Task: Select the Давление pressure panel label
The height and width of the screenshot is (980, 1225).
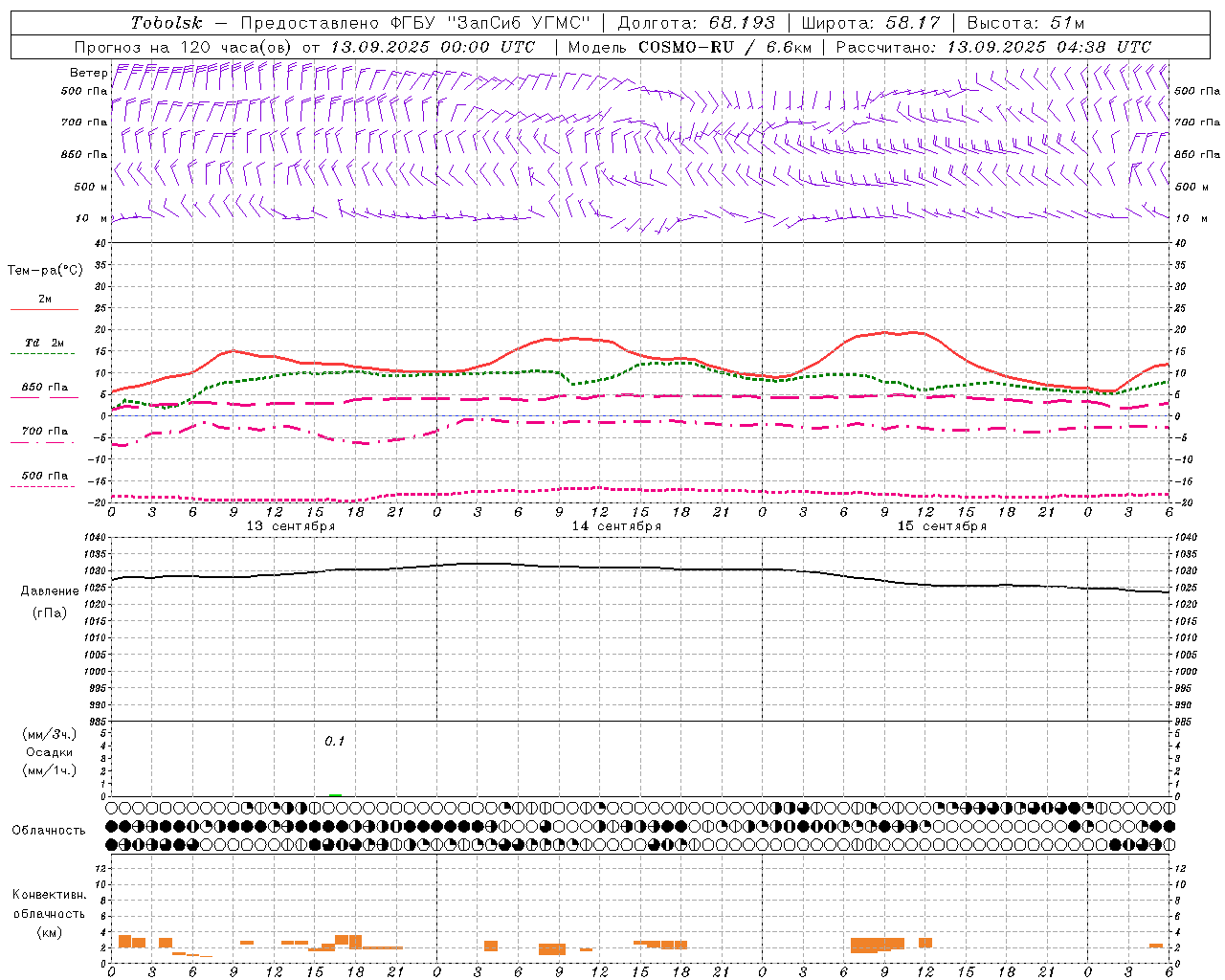Action: 50,591
